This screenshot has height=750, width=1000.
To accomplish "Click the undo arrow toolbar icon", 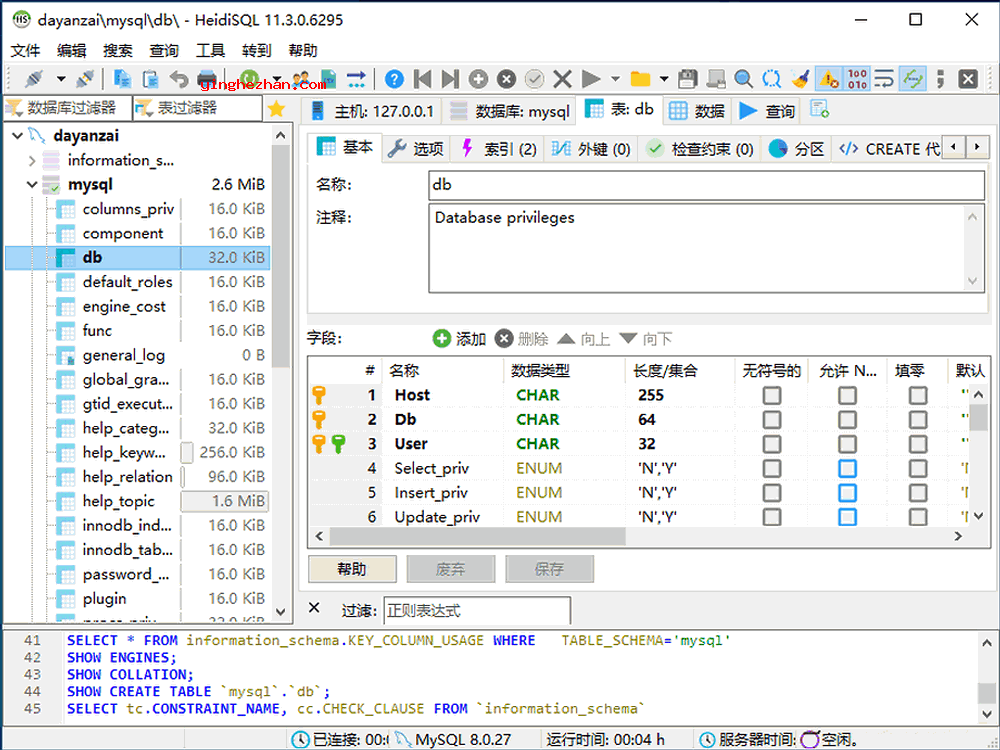I will pyautogui.click(x=179, y=79).
